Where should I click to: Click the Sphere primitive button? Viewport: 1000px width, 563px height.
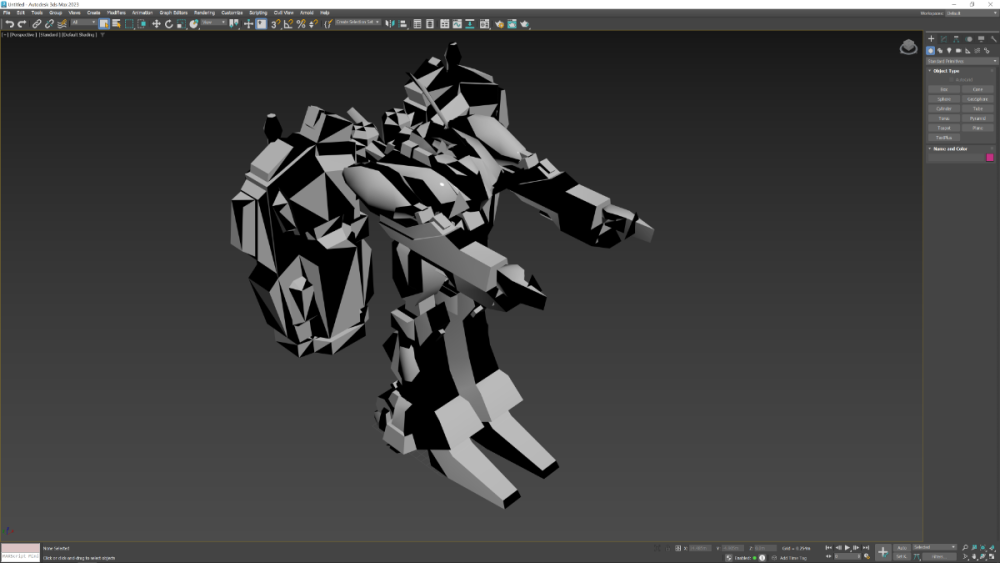944,99
